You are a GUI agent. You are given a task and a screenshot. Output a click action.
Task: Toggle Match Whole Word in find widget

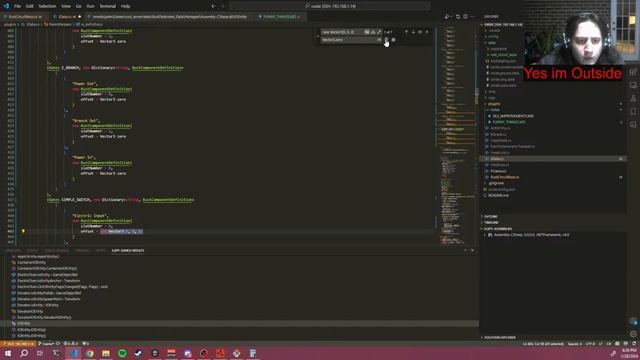click(x=373, y=32)
